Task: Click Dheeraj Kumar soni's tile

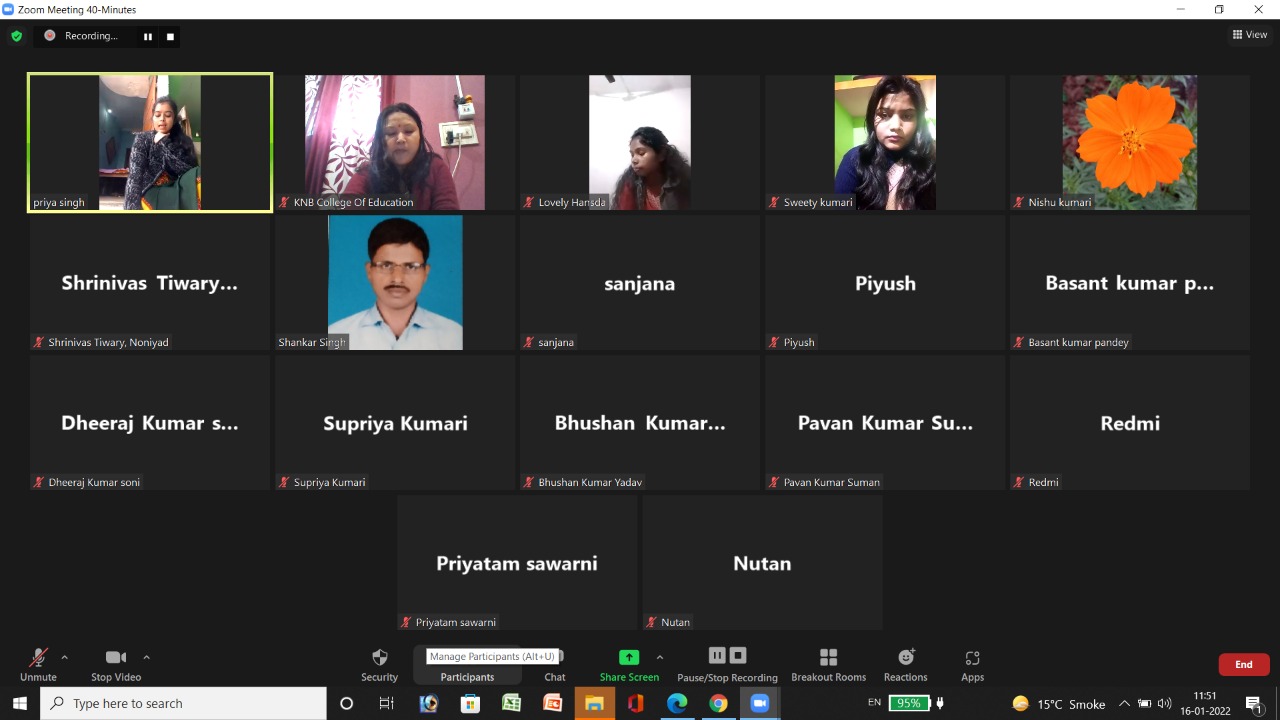Action: [150, 422]
